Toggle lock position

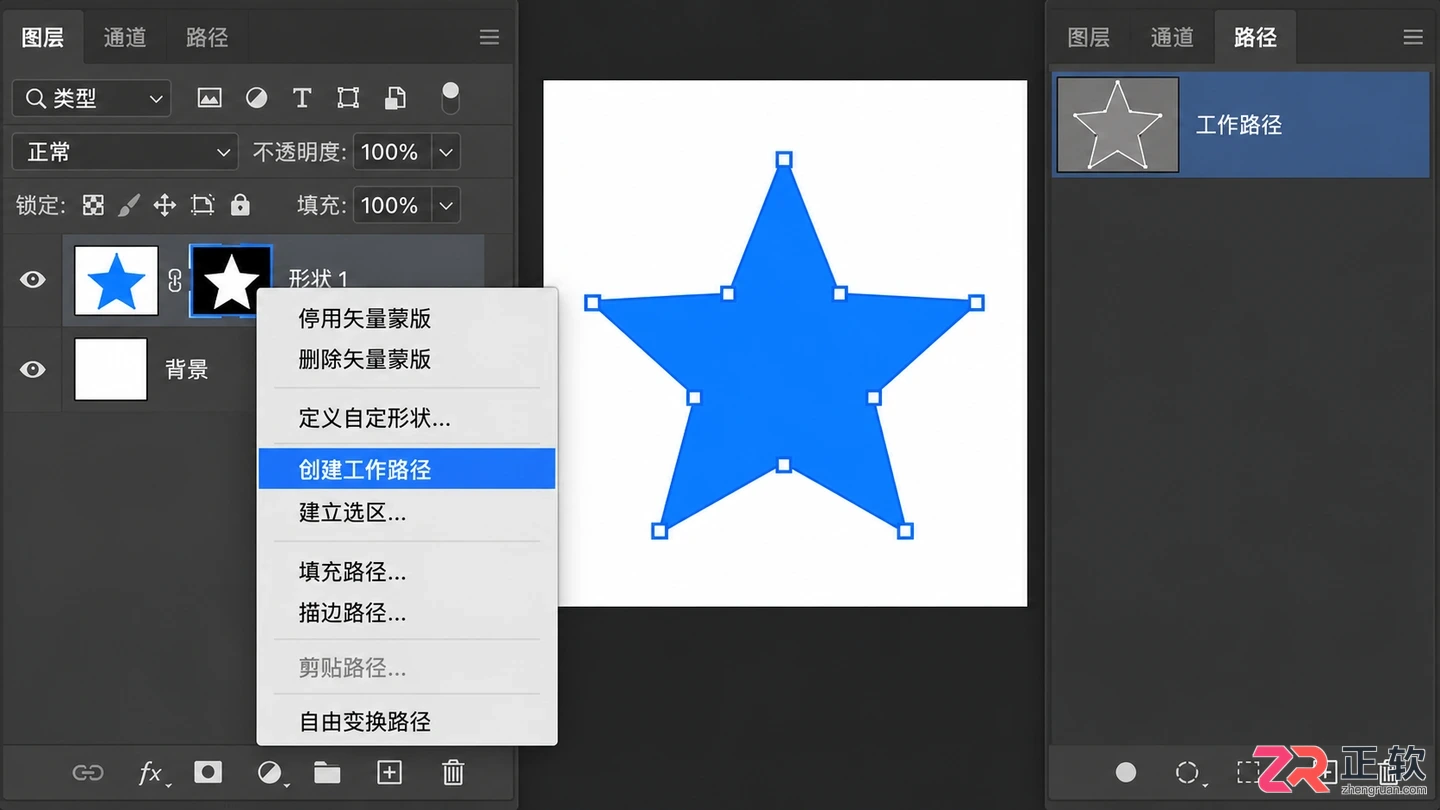pyautogui.click(x=165, y=205)
